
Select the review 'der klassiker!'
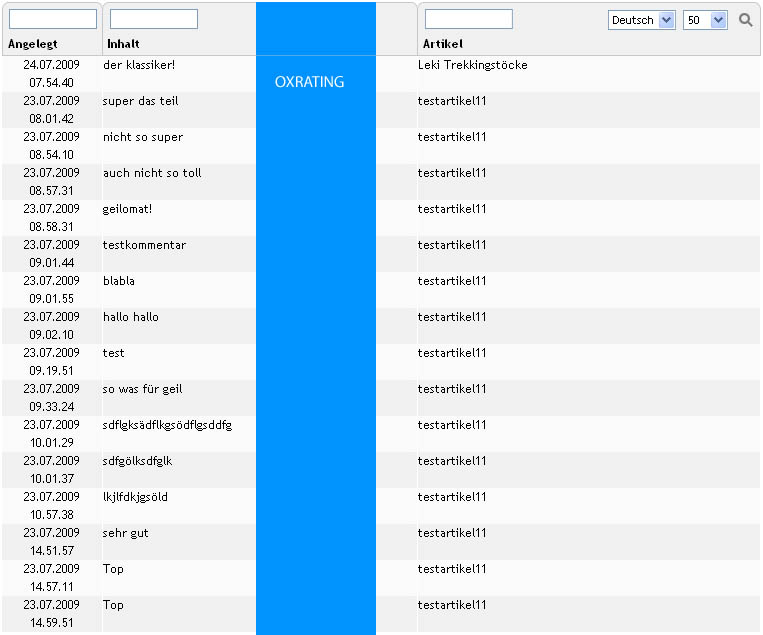(139, 65)
